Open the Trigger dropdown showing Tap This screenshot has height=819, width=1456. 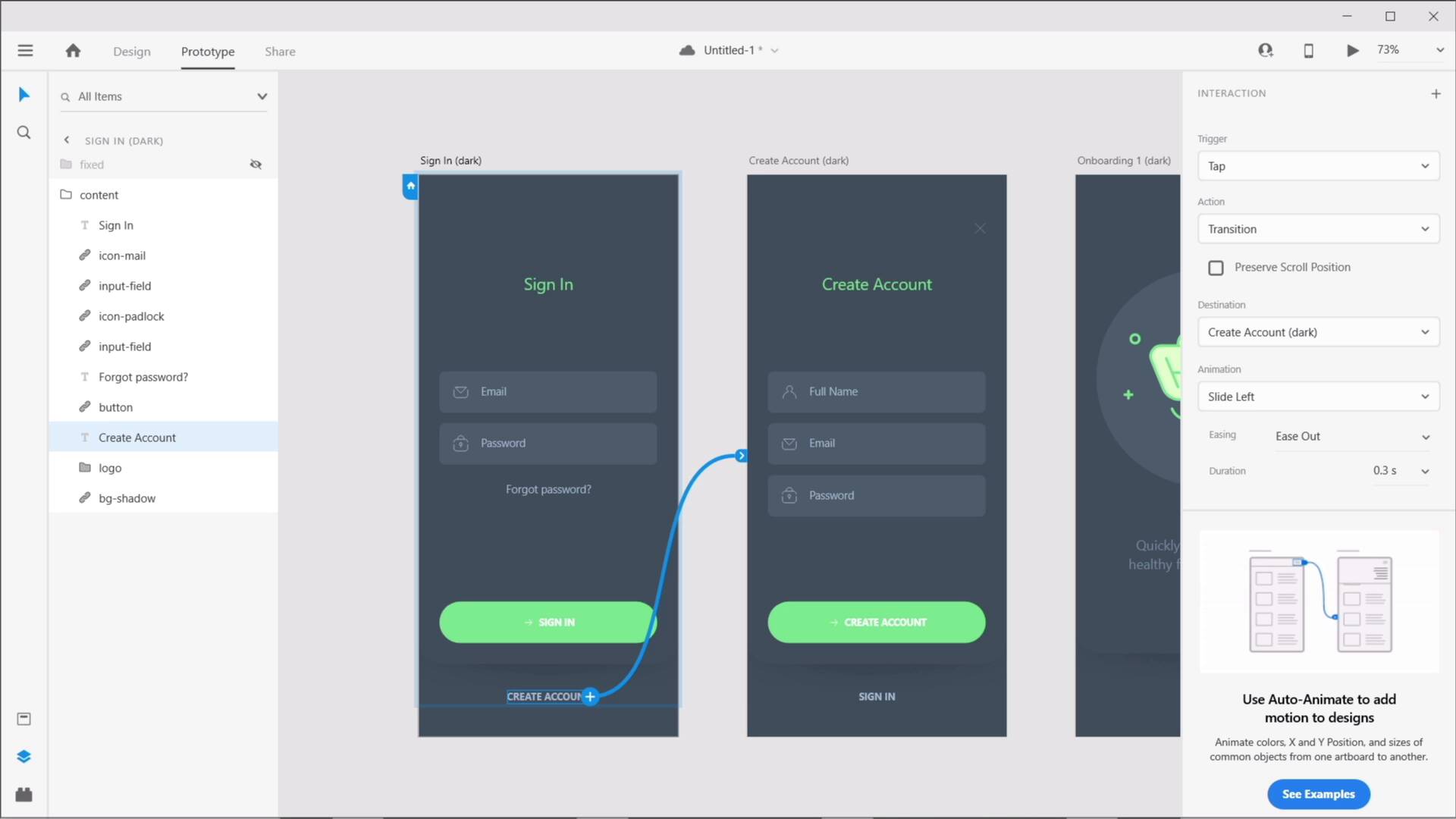[1316, 166]
